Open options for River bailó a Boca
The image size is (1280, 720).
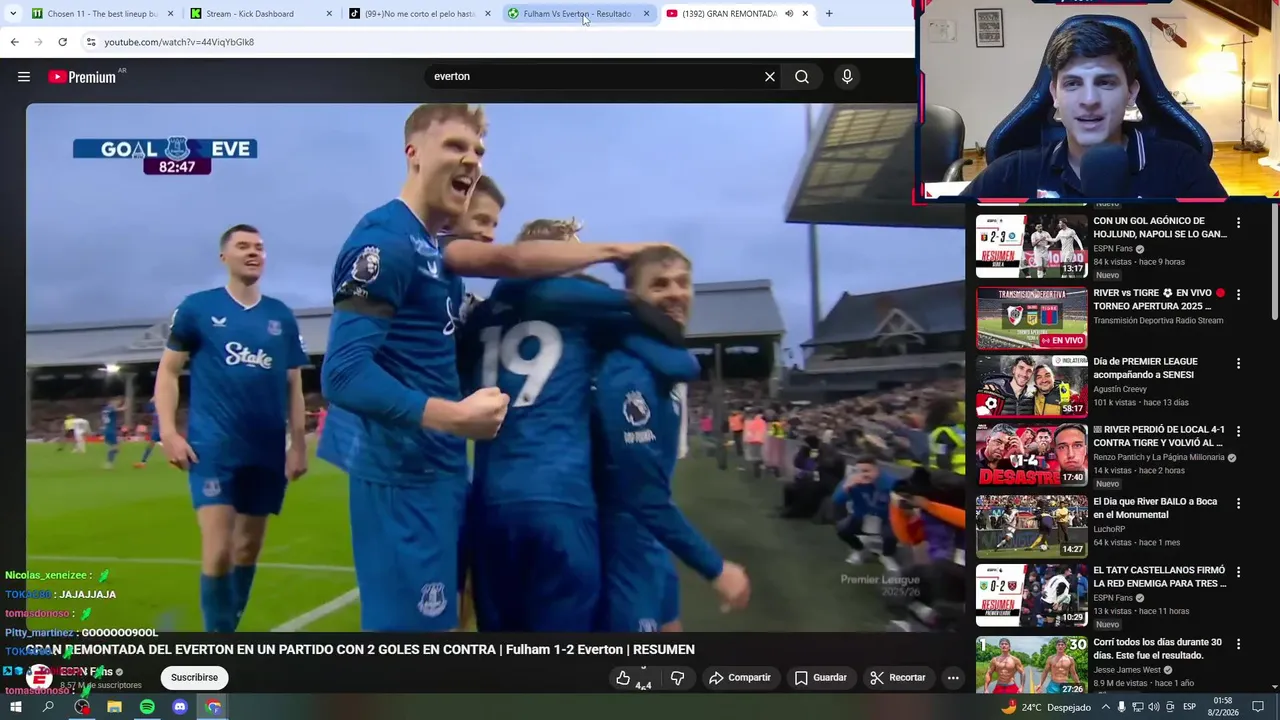point(1238,503)
